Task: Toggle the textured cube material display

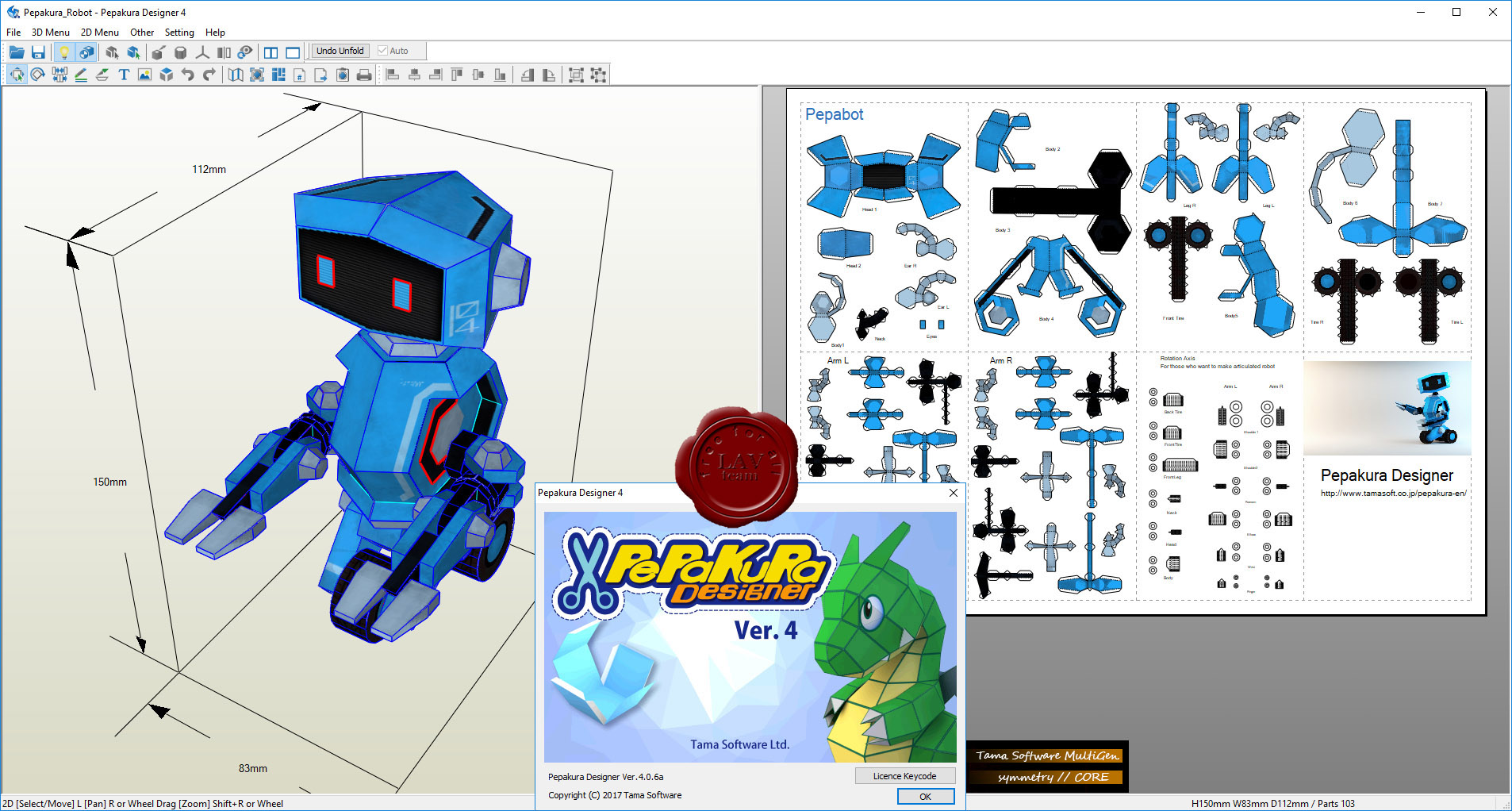Action: [86, 52]
